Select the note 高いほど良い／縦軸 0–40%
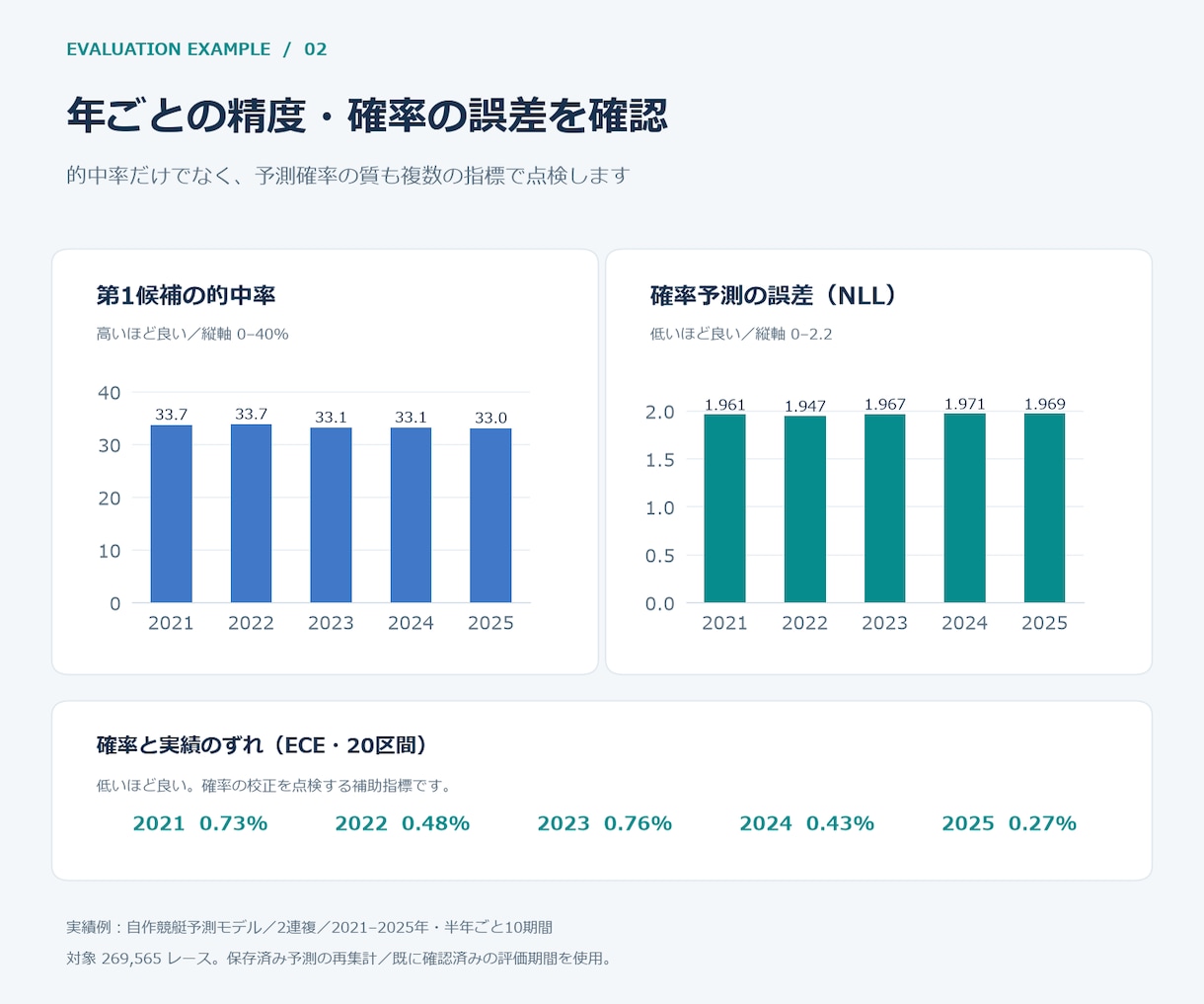 (192, 334)
